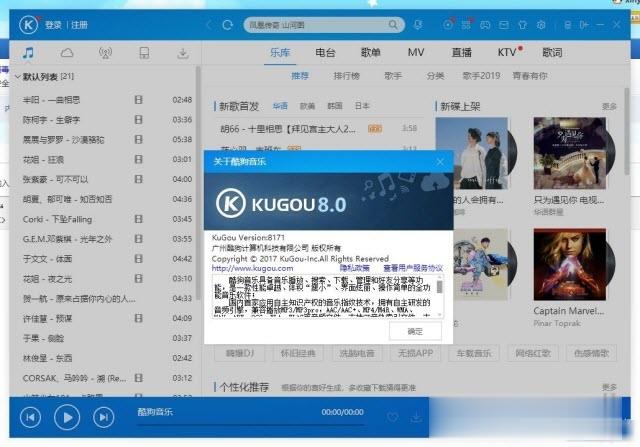This screenshot has width=640, height=447.
Task: Click 更多 beside 个性化推荐
Action: [x=609, y=387]
